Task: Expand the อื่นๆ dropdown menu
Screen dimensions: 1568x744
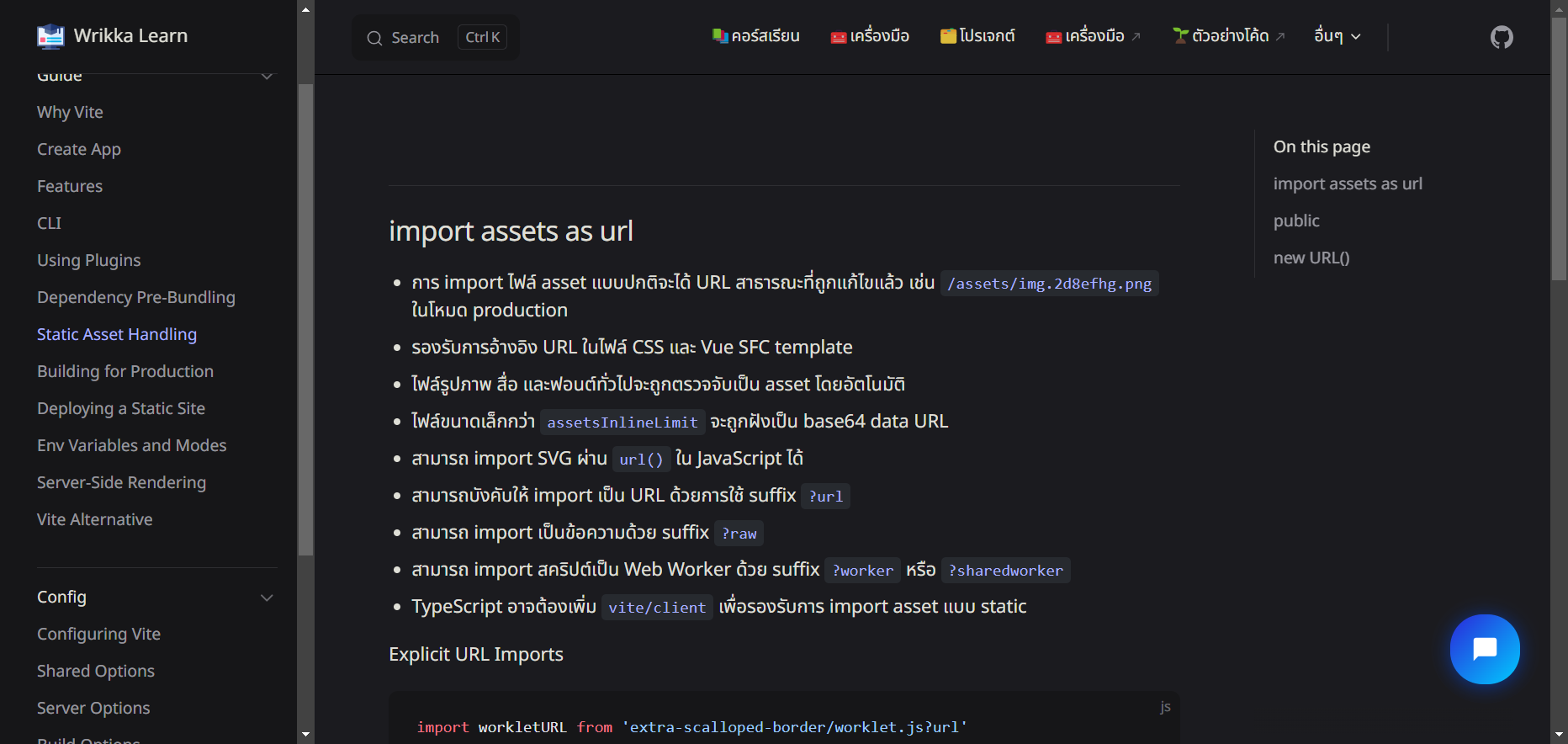Action: point(1338,36)
